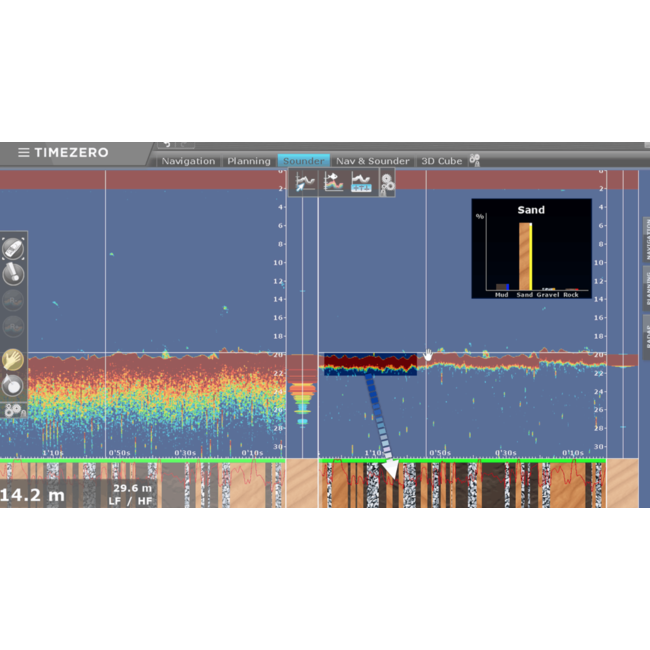
Task: Open the Nav & Sounder tab
Action: tap(373, 161)
